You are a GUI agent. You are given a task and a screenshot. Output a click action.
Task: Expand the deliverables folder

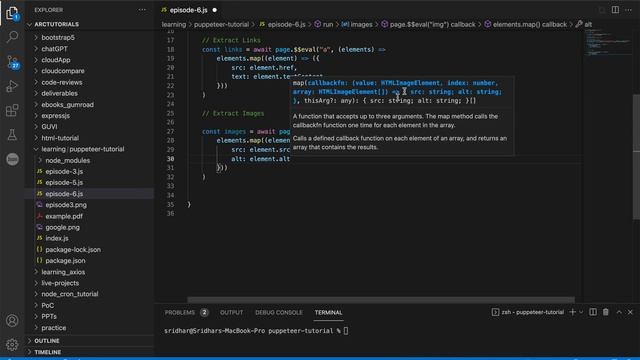tap(59, 93)
